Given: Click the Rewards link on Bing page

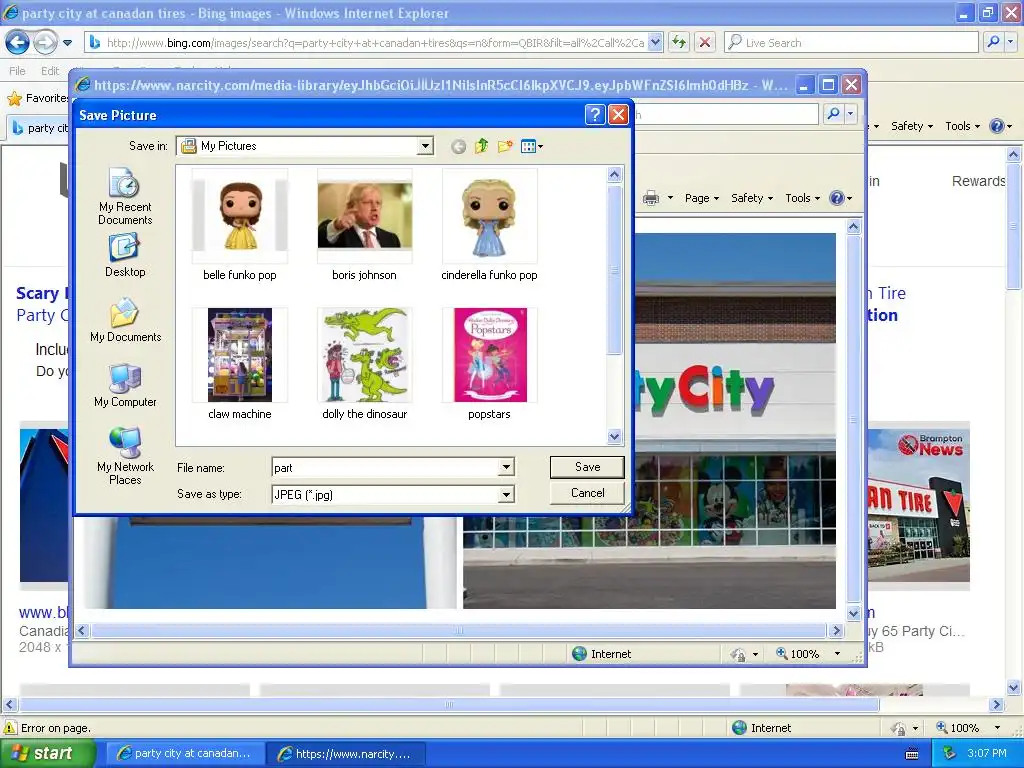Looking at the screenshot, I should (x=978, y=181).
